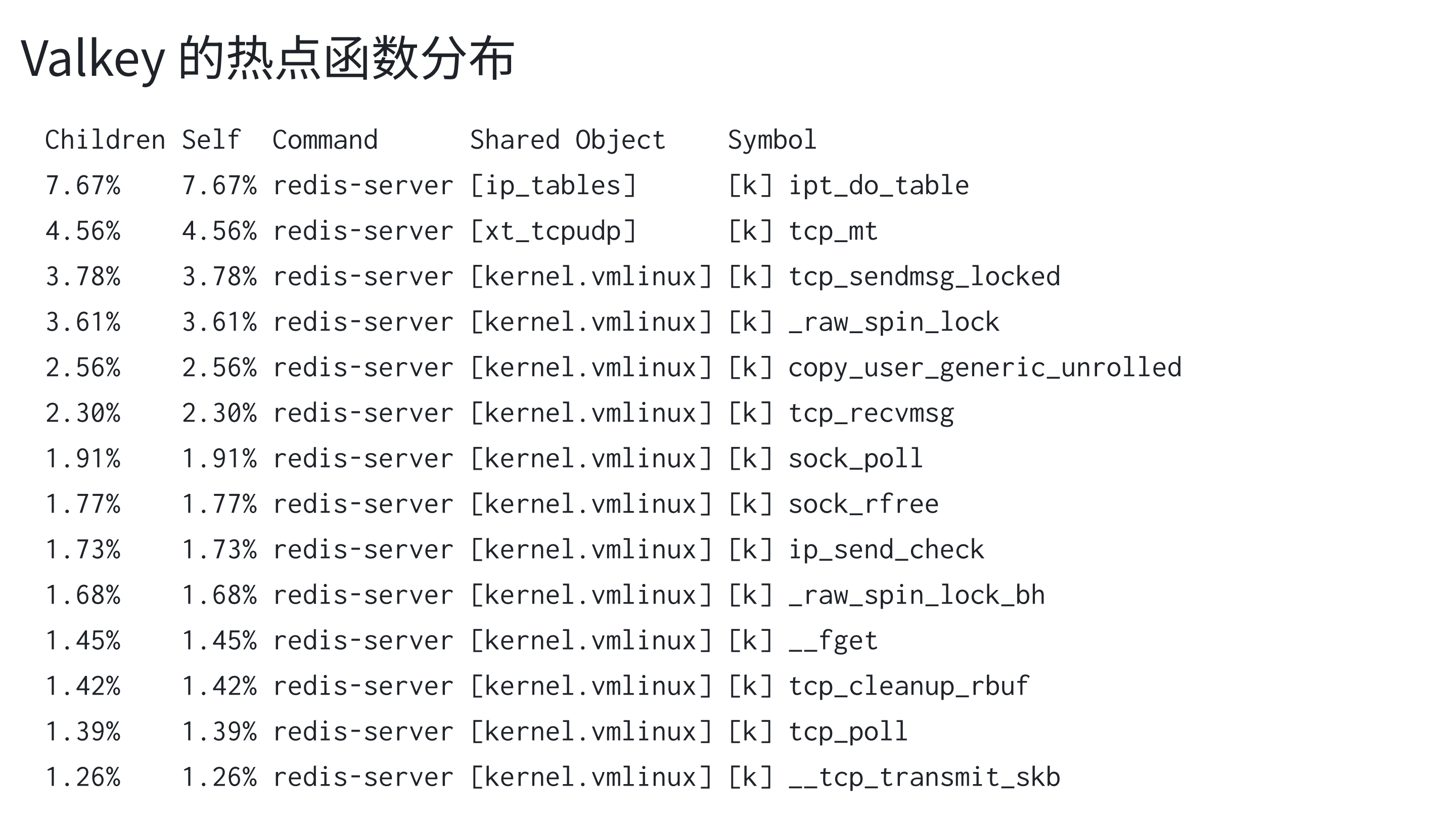This screenshot has height=819, width=1456.
Task: Click the [ip_tables] shared object
Action: tap(554, 186)
